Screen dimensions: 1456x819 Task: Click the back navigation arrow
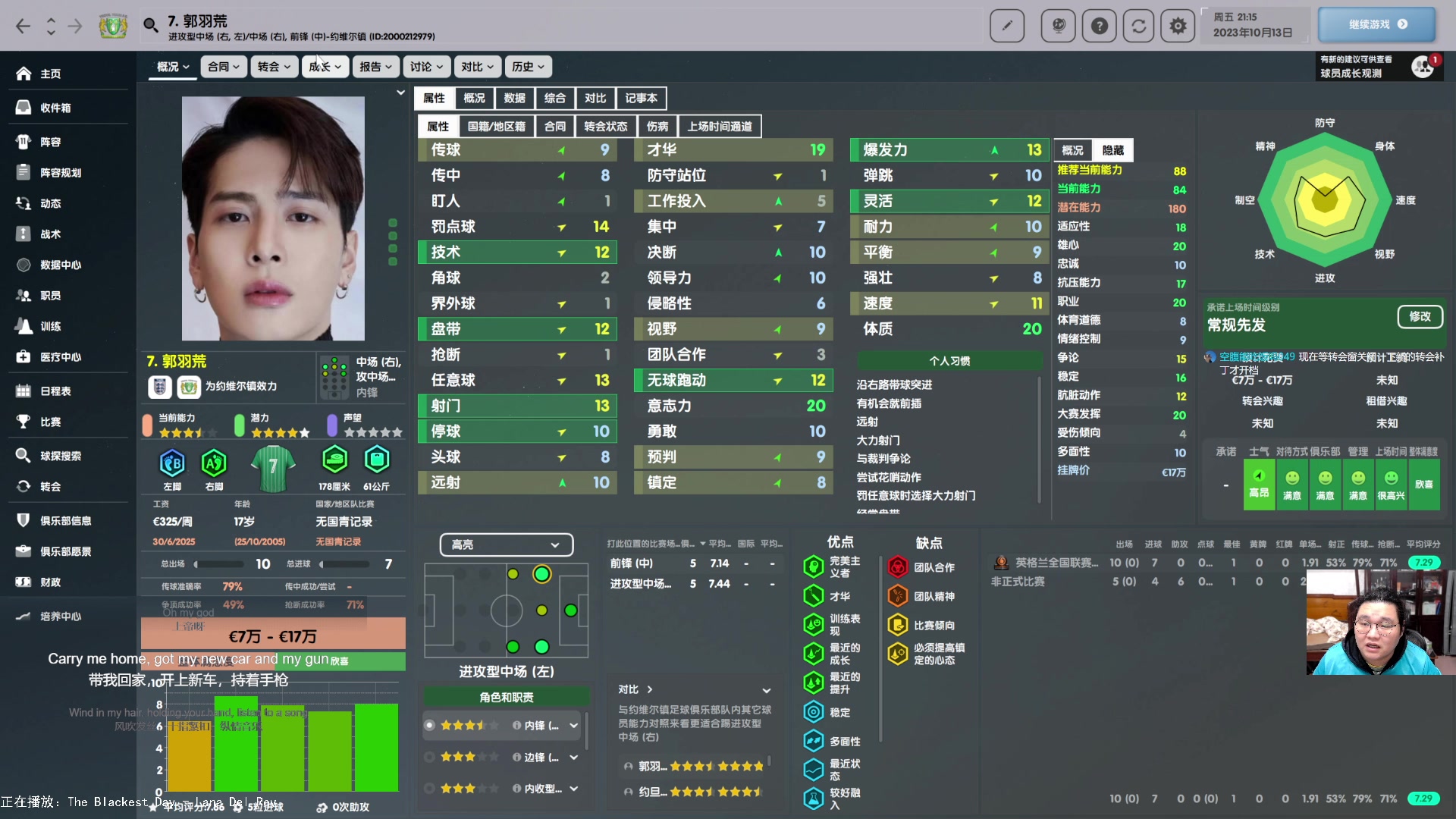(x=24, y=27)
